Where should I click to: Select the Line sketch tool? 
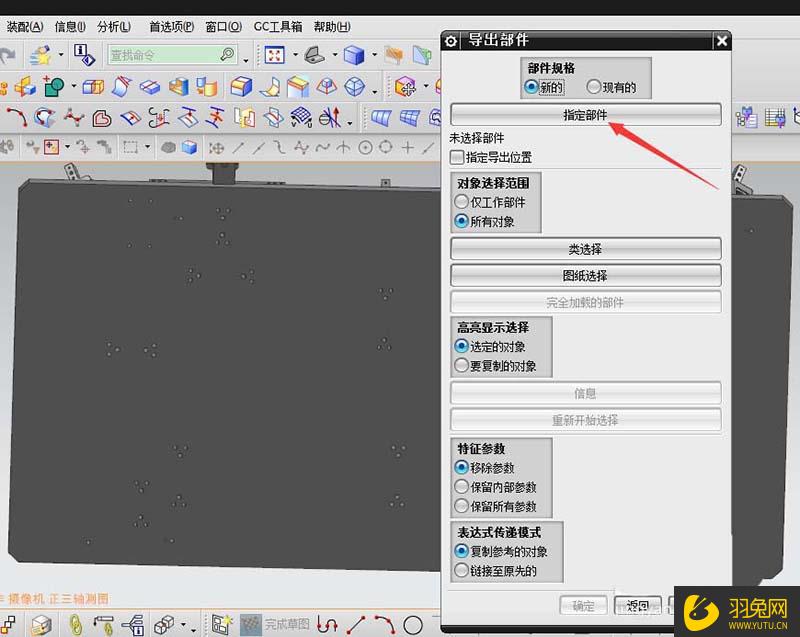pyautogui.click(x=356, y=623)
